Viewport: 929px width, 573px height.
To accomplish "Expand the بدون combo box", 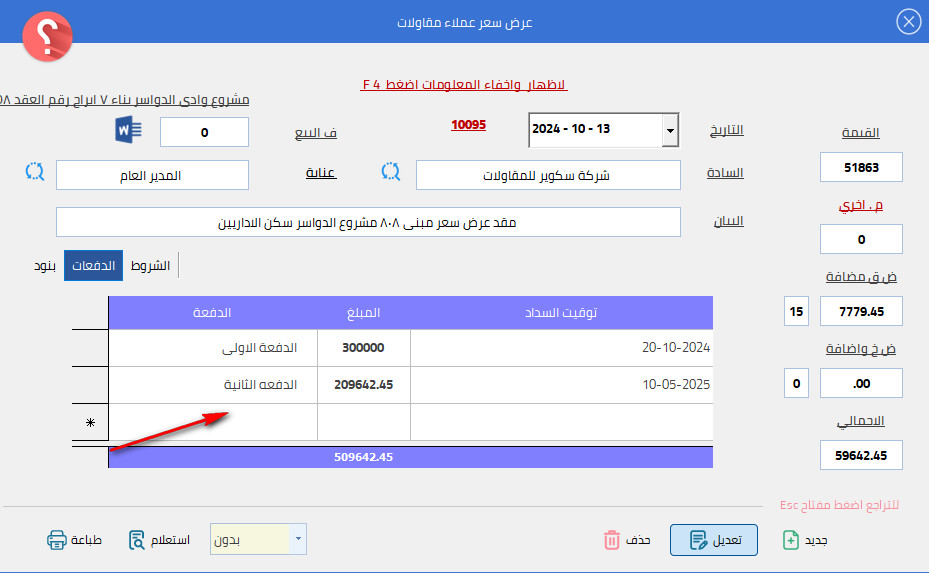I will click(298, 540).
